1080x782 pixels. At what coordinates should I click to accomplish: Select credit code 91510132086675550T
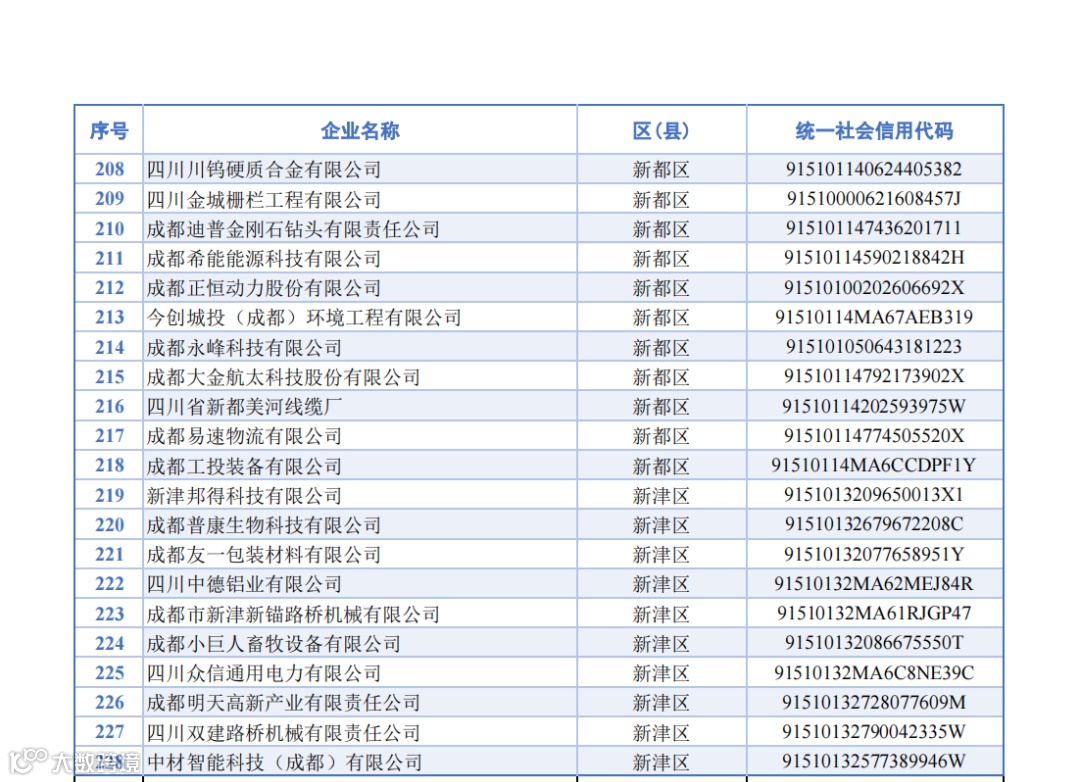[x=874, y=643]
